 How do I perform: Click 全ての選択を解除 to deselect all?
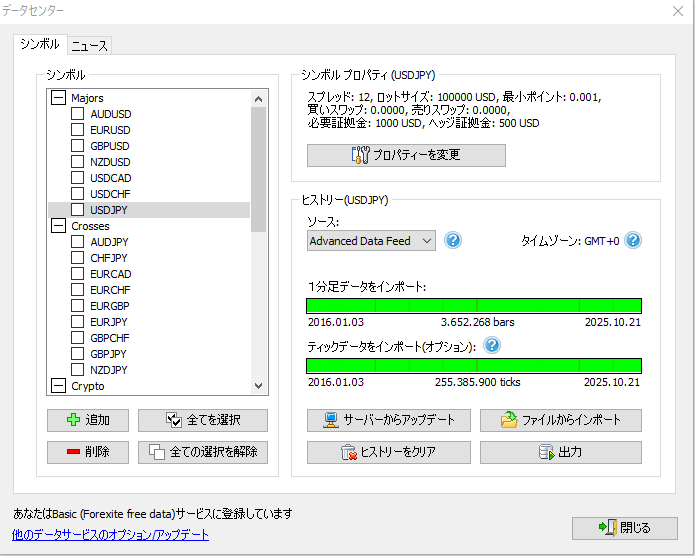tap(203, 452)
